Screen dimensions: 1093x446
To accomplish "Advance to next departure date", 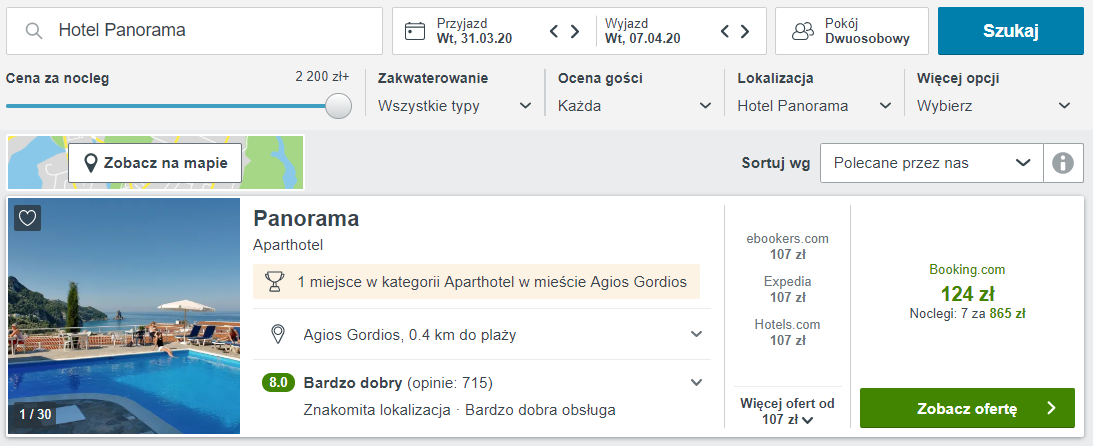I will (x=747, y=31).
